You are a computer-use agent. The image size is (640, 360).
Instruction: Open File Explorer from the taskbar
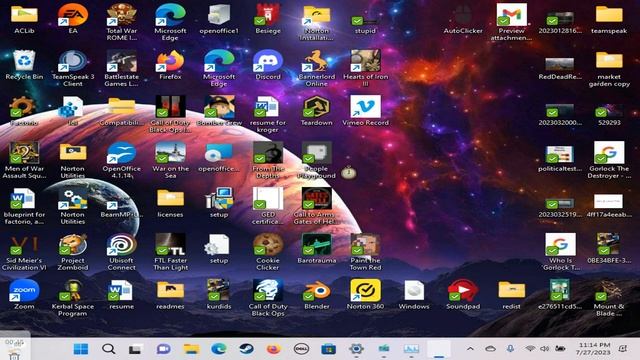pos(191,349)
